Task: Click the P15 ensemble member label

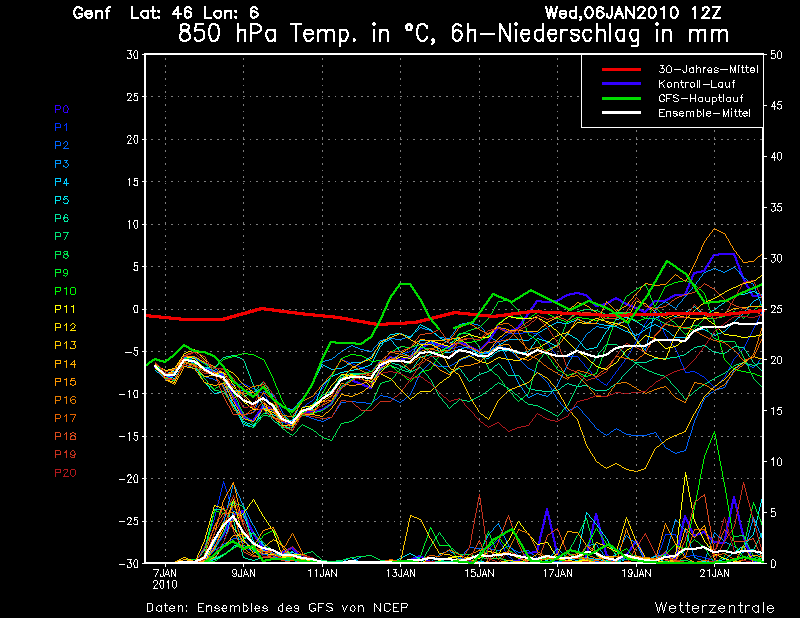Action: tap(65, 382)
